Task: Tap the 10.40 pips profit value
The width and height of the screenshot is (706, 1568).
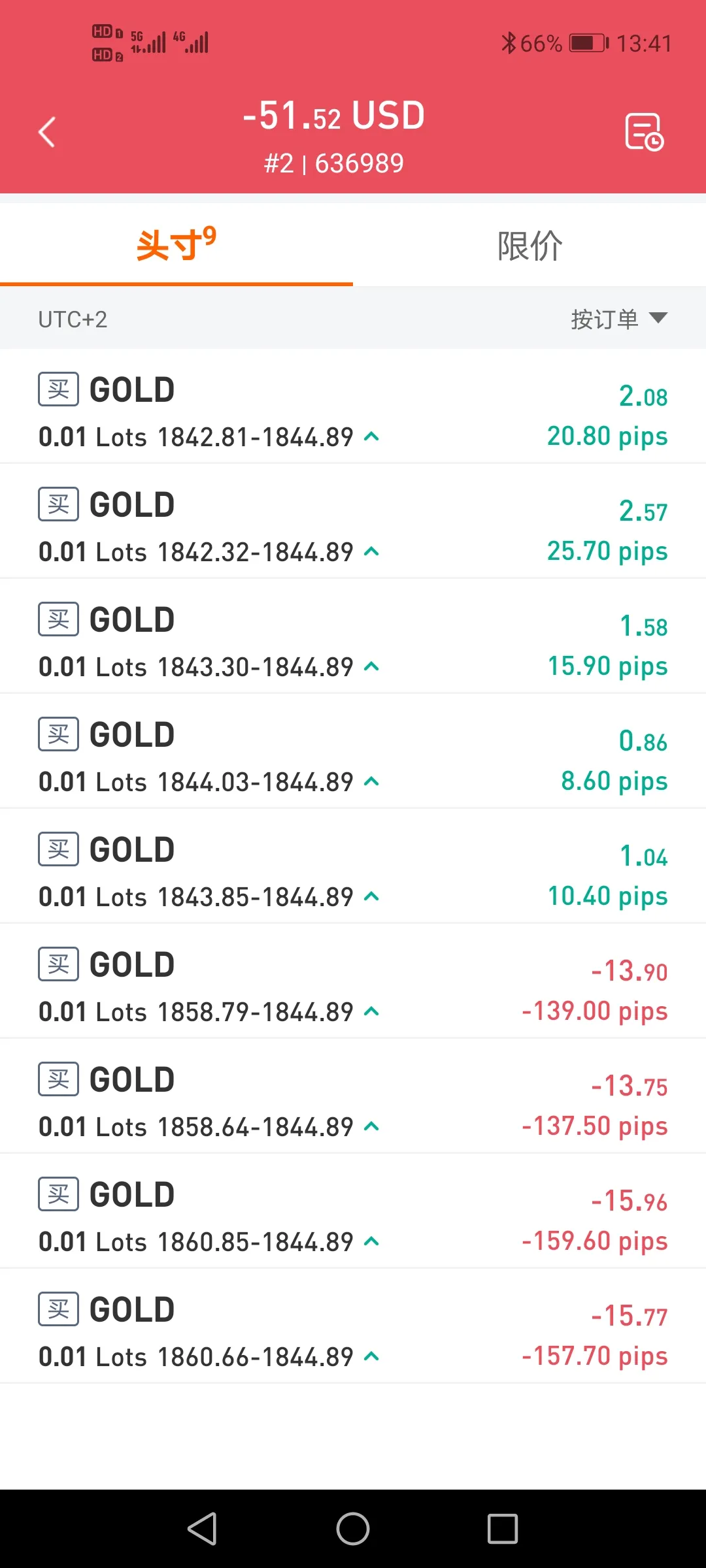Action: 608,896
